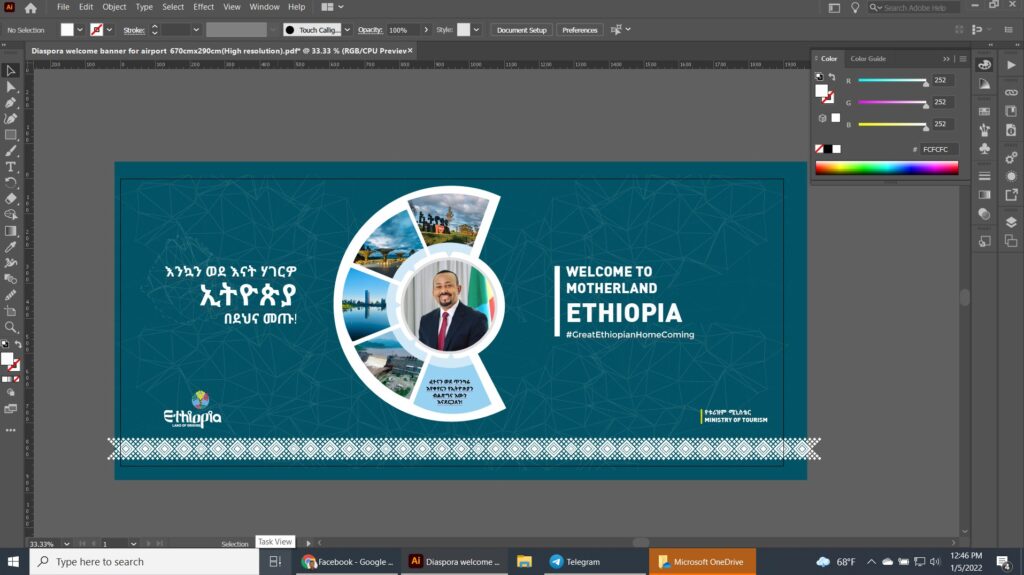Select the Direct Selection tool
This screenshot has width=1024, height=575.
pos(10,87)
